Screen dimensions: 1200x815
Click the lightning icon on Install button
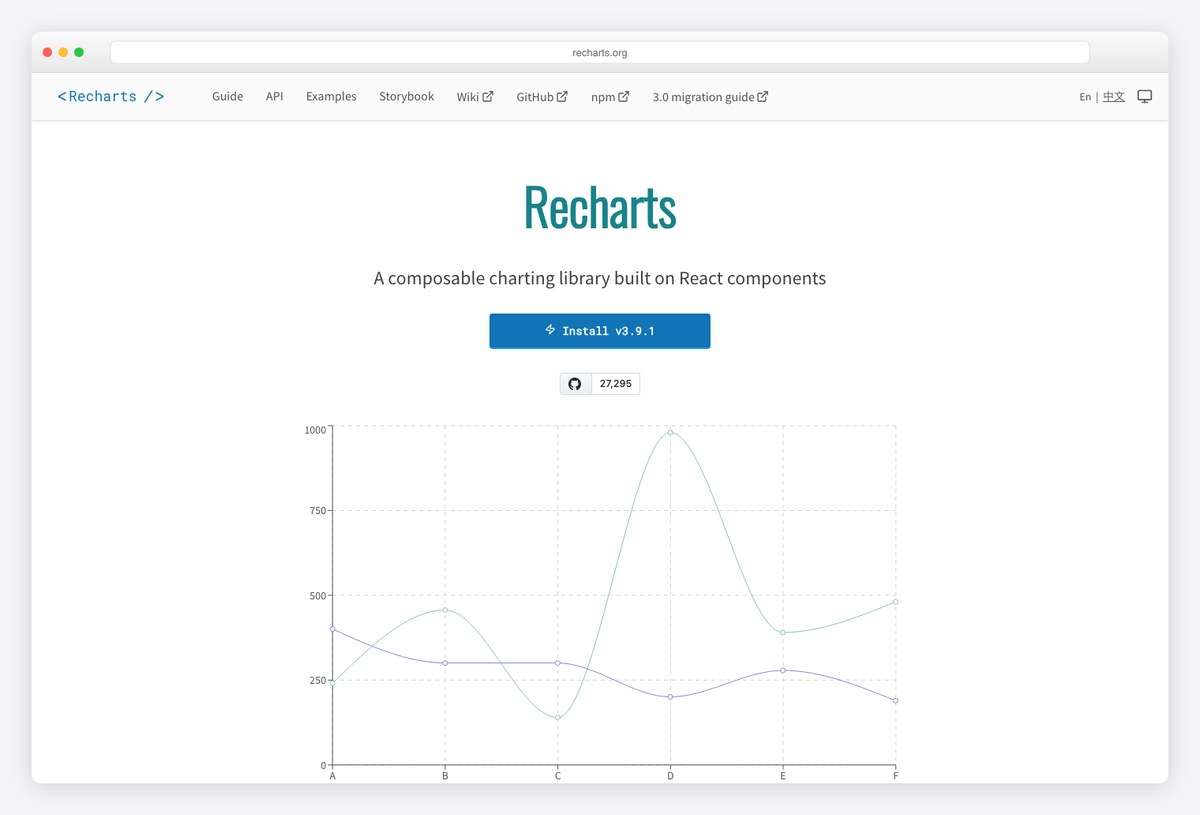(550, 330)
